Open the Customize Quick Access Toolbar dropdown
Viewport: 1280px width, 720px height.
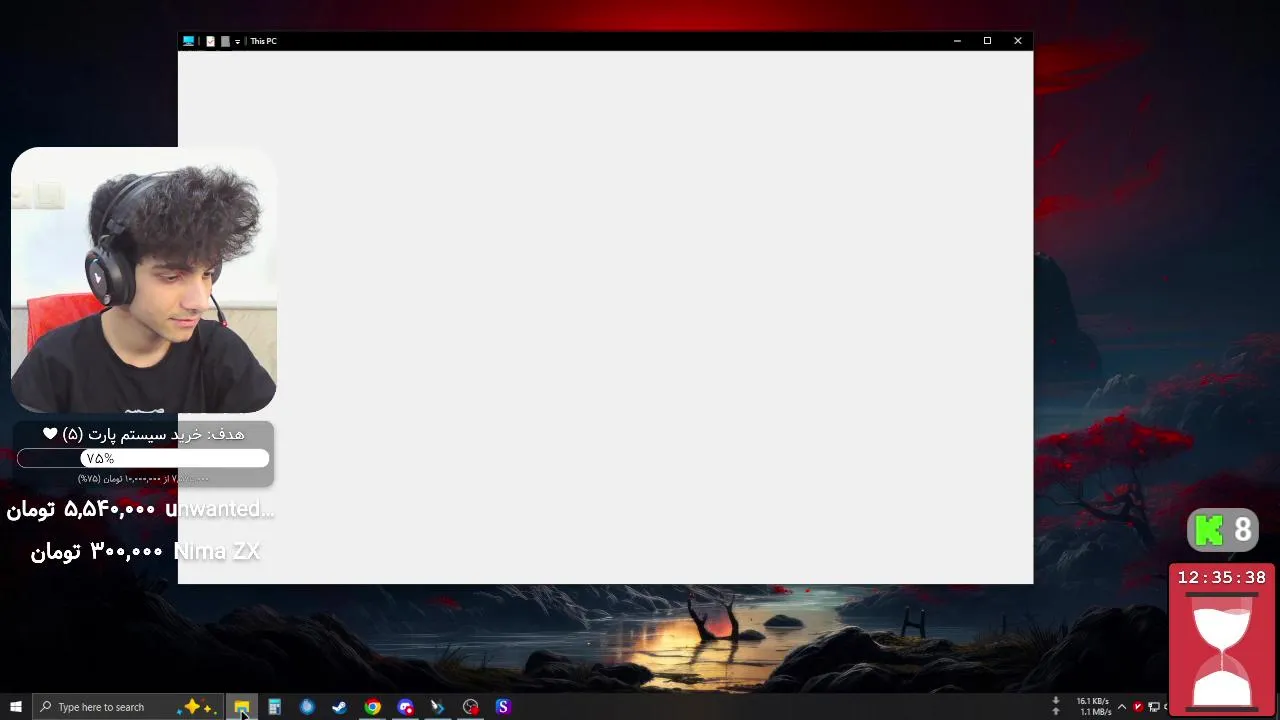[237, 42]
